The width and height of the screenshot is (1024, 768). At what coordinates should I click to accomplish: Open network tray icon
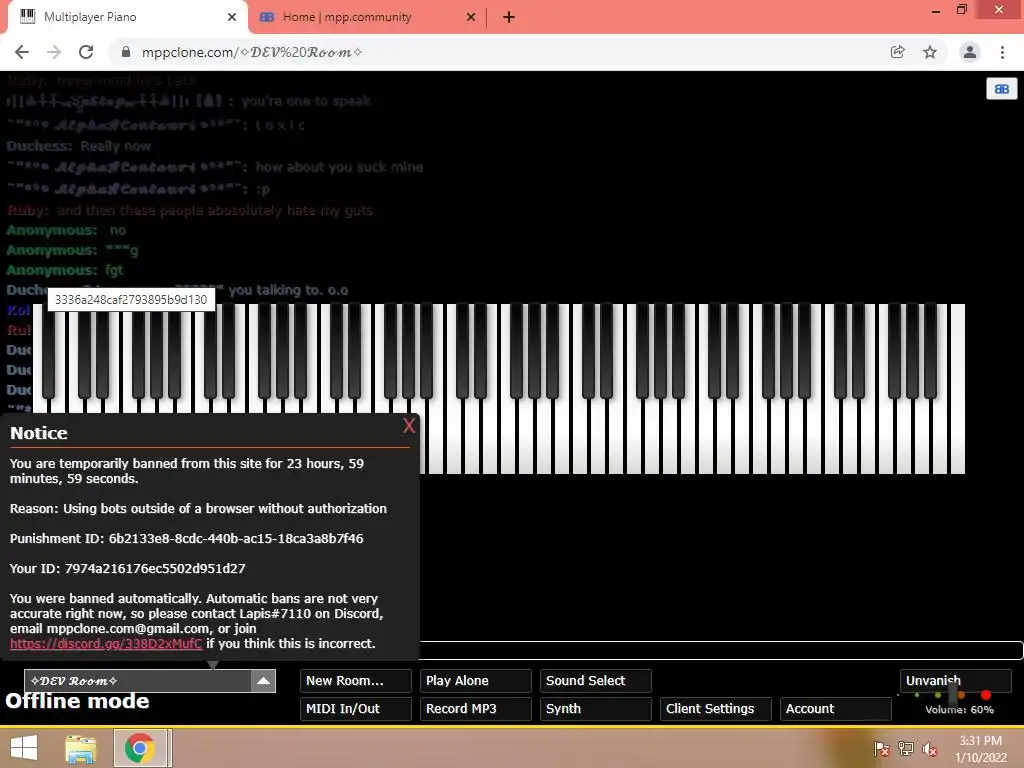coord(906,749)
